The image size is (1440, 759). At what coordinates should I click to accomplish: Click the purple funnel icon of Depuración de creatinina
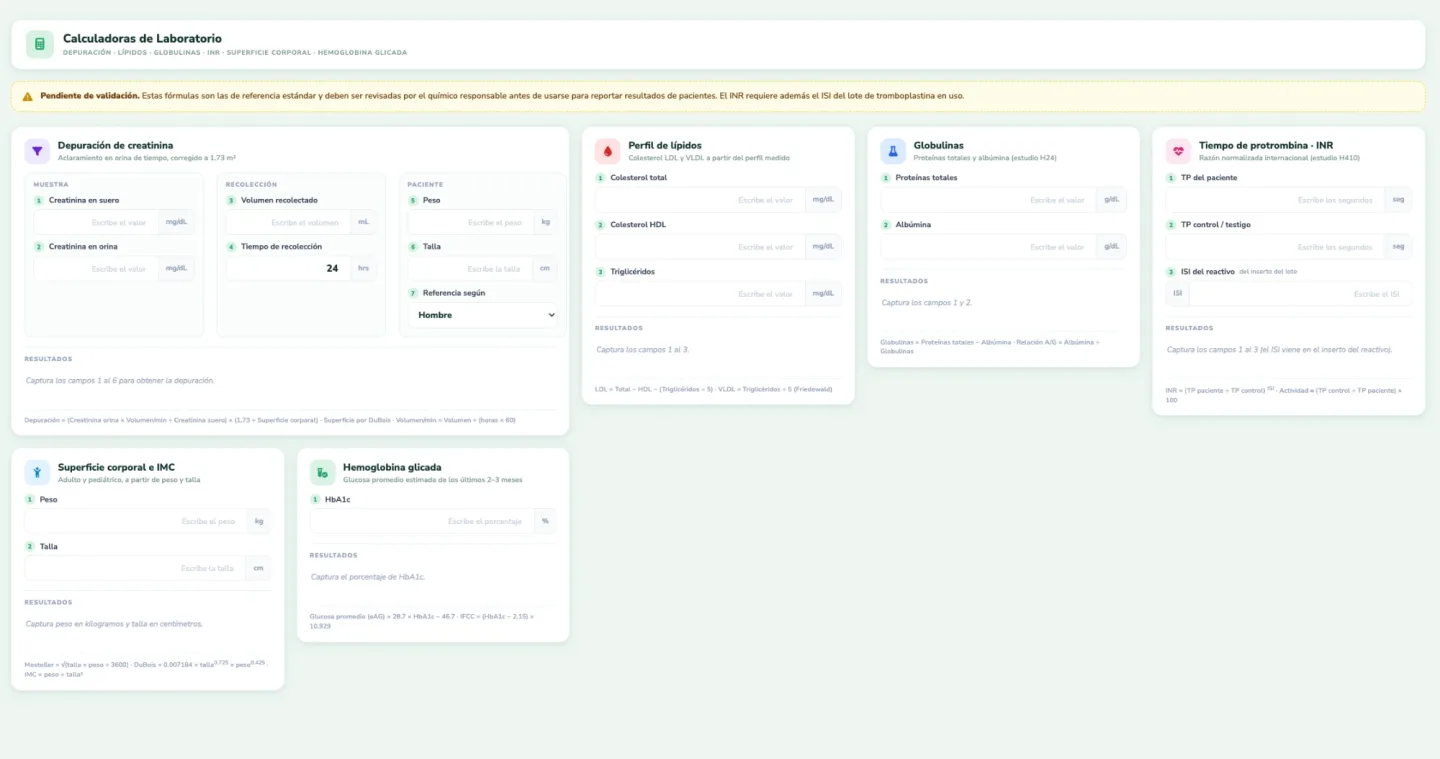coord(37,151)
